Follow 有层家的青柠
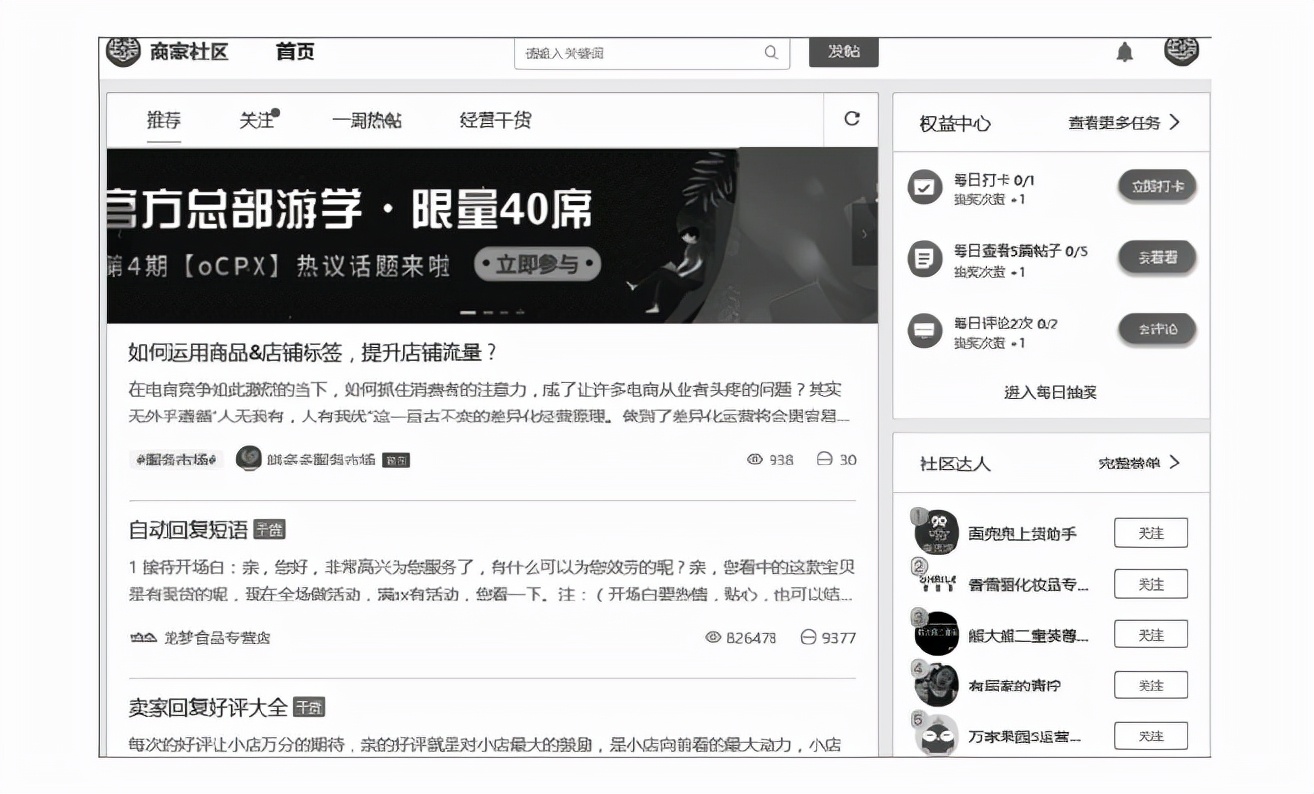This screenshot has width=1314, height=794. 1150,684
